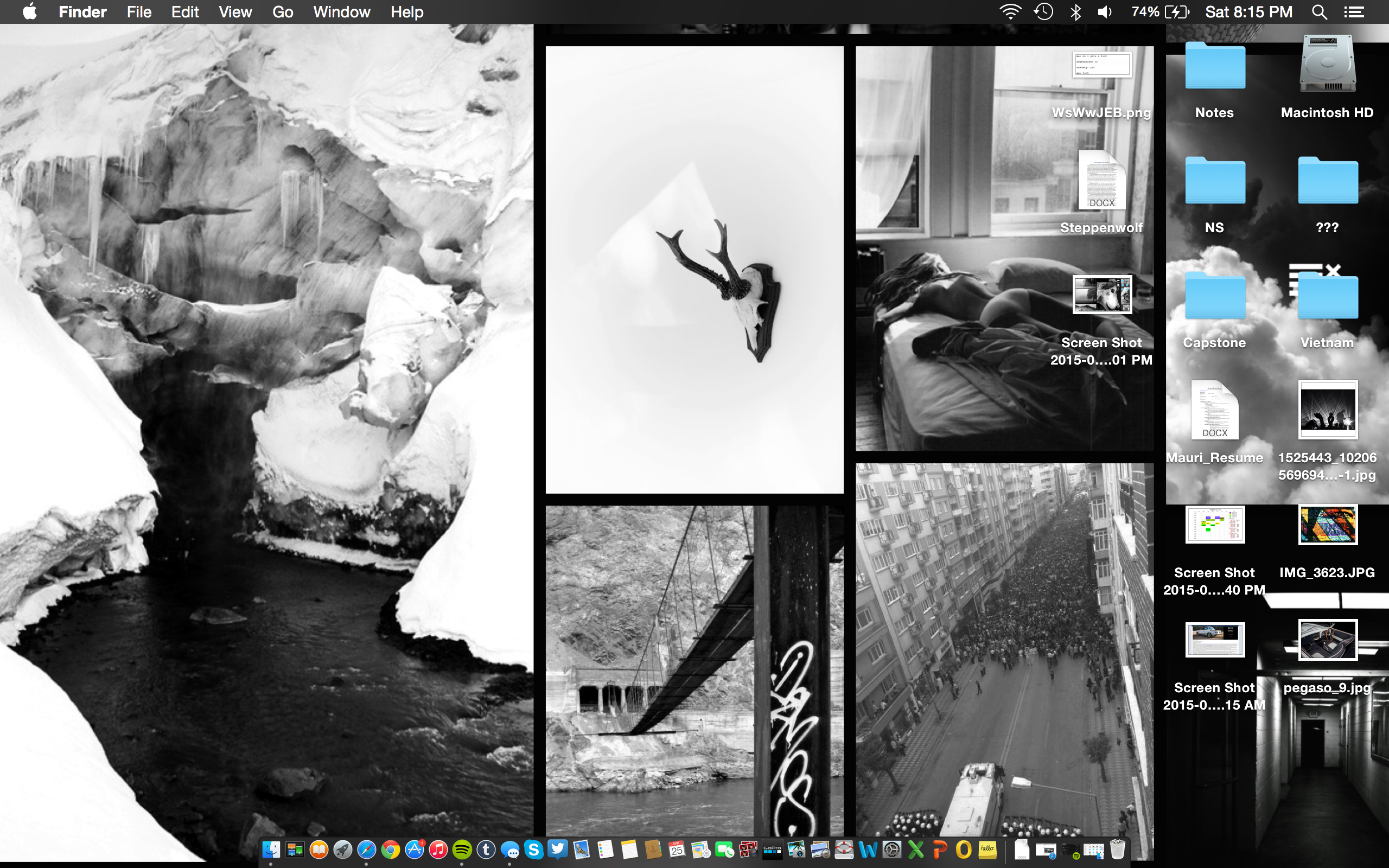Open minimized DOCX document in dock
1389x868 pixels.
click(x=1022, y=849)
